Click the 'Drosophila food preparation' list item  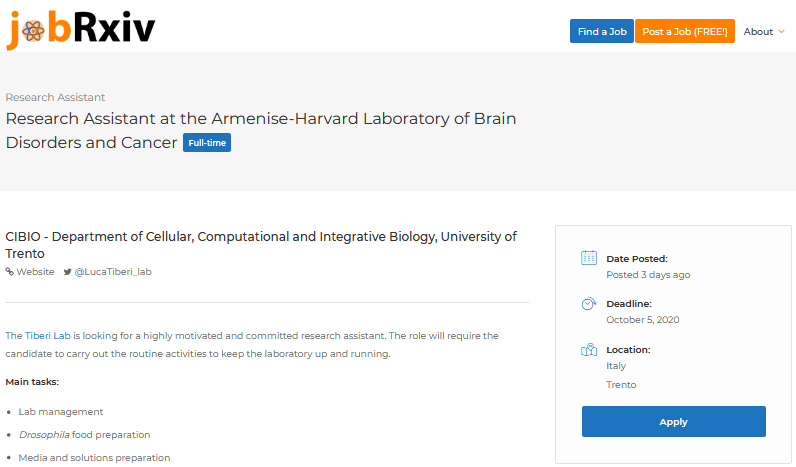click(x=85, y=435)
